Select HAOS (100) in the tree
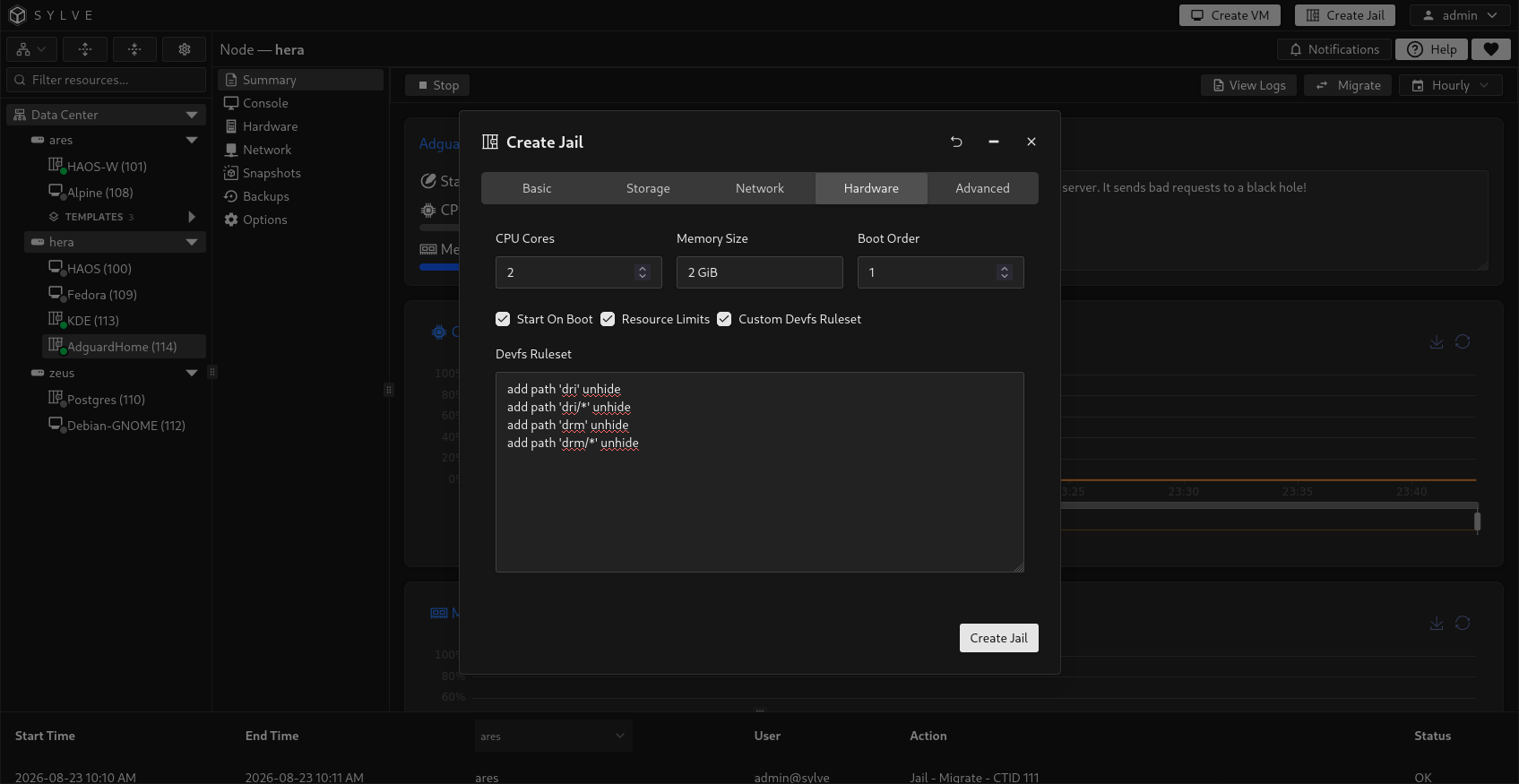1519x784 pixels. pos(124,269)
